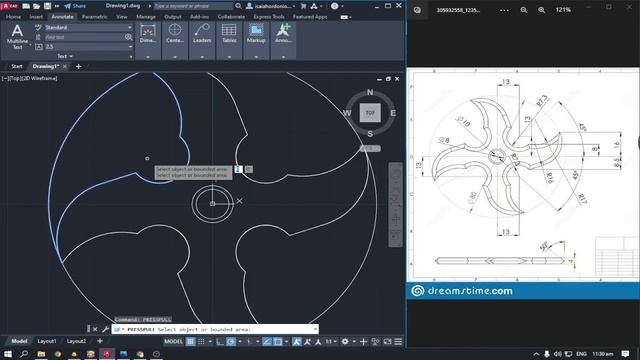The image size is (640, 360).
Task: Toggle snap mode dotted grid icon
Action: [201, 342]
